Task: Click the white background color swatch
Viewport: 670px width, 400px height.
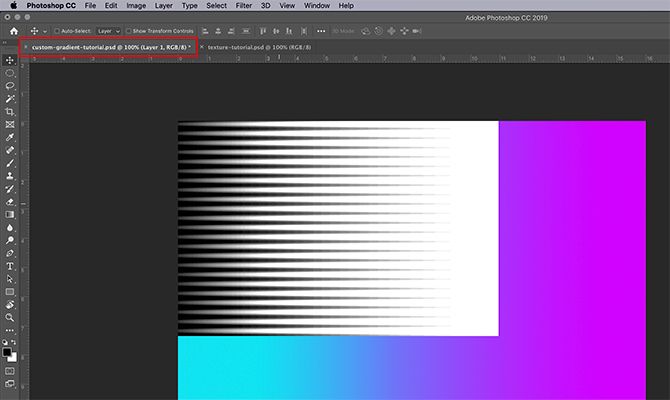Action: pyautogui.click(x=13, y=358)
